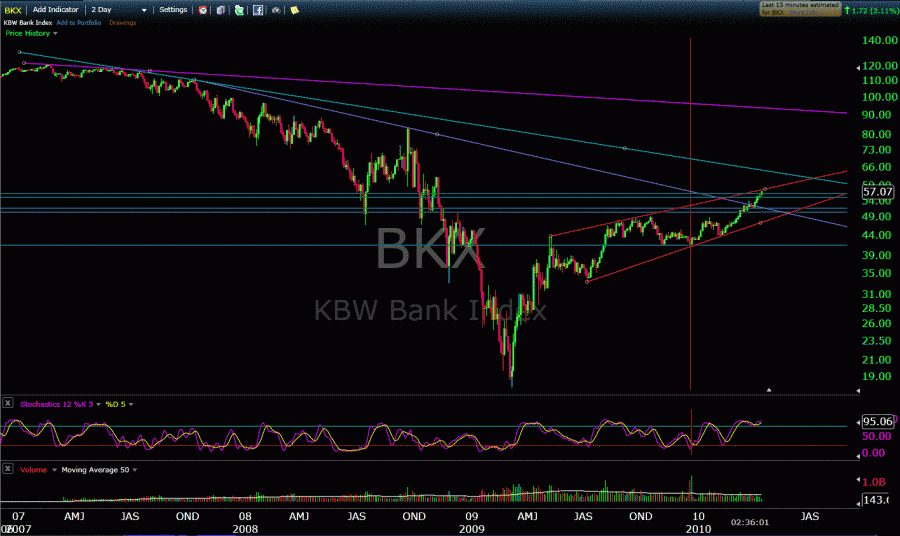This screenshot has height=536, width=900.
Task: Close the Stochastics indicator panel
Action: coord(7,403)
